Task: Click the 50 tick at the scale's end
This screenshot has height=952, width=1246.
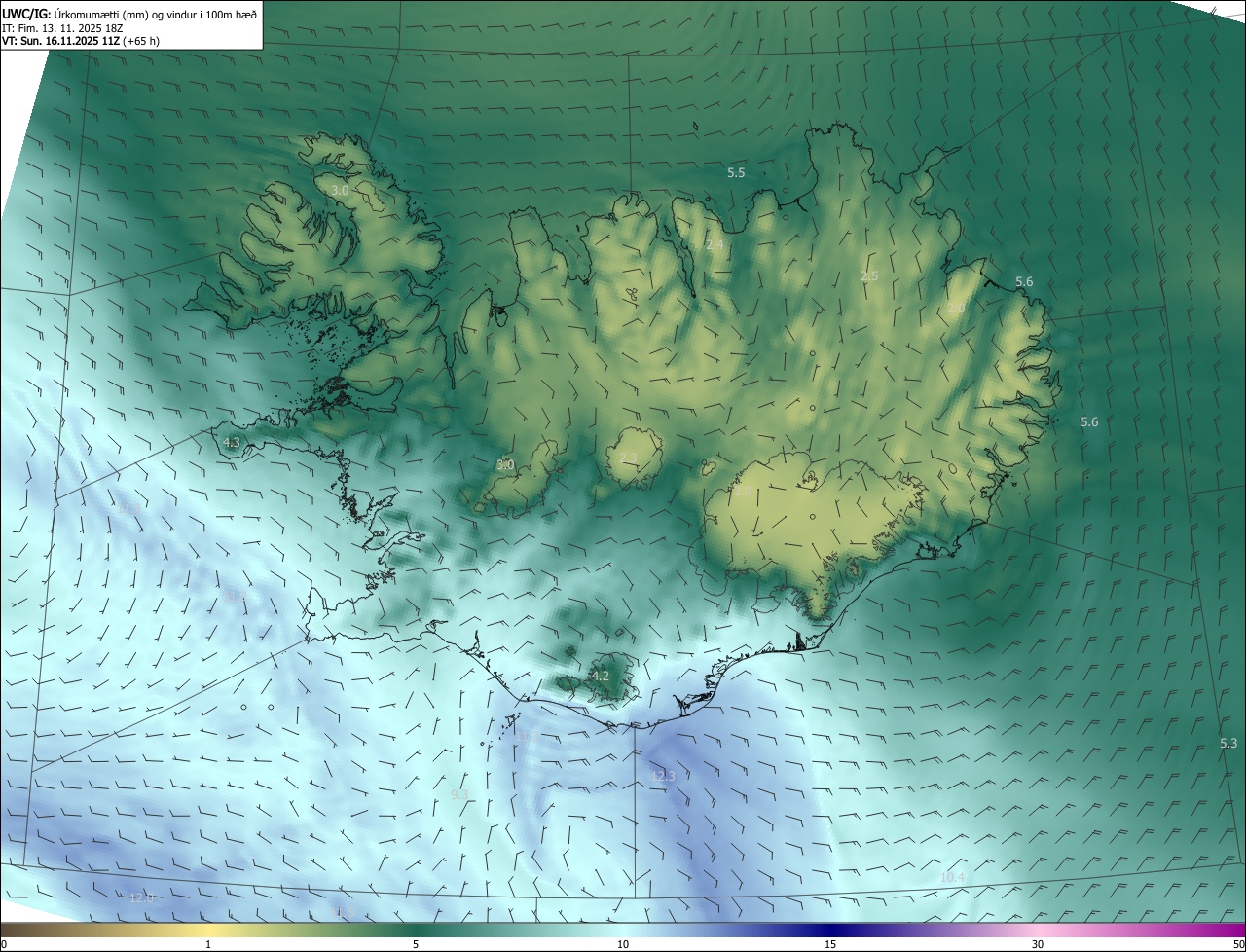Action: point(1237,944)
